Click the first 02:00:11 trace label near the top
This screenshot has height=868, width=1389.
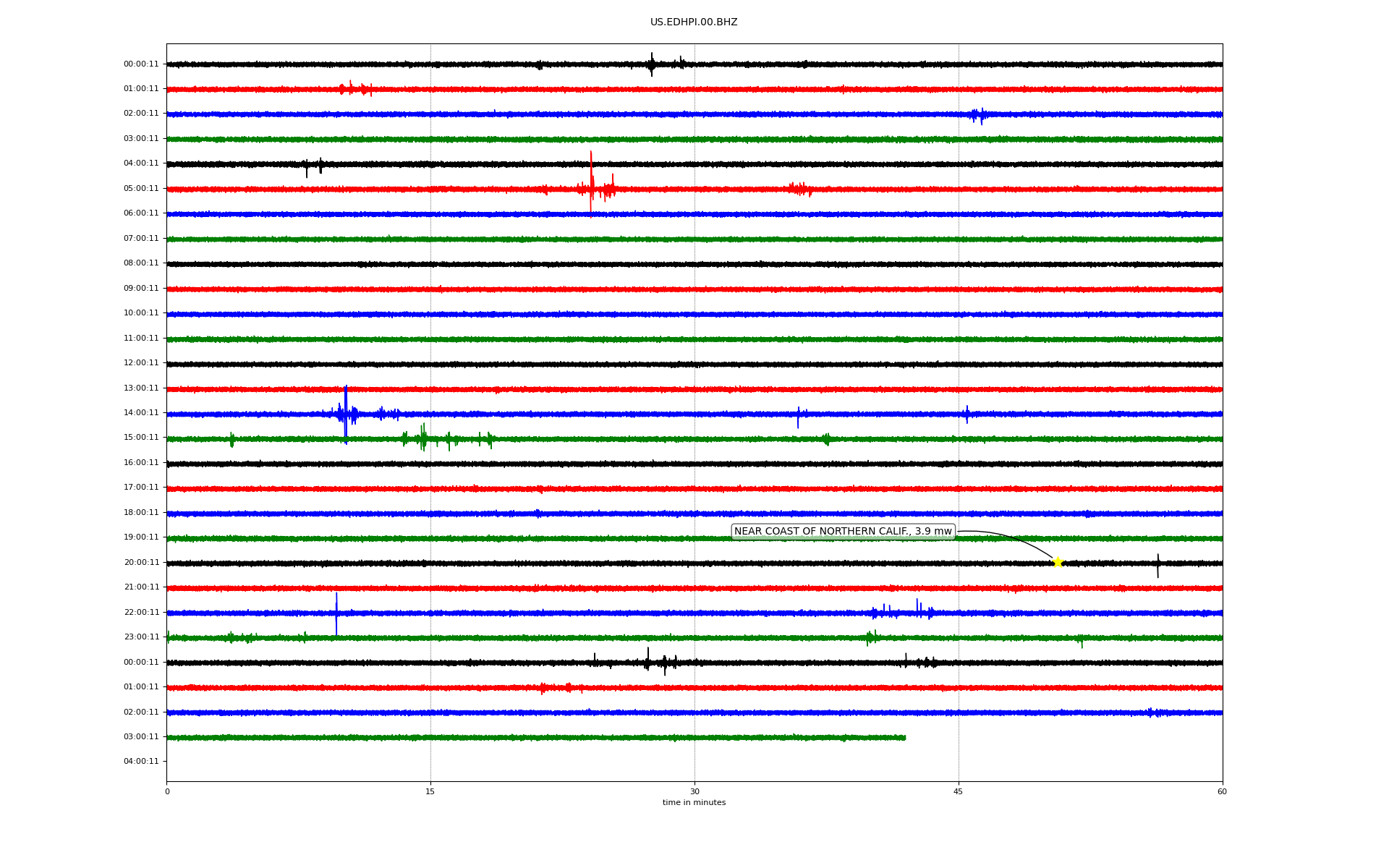tap(141, 114)
